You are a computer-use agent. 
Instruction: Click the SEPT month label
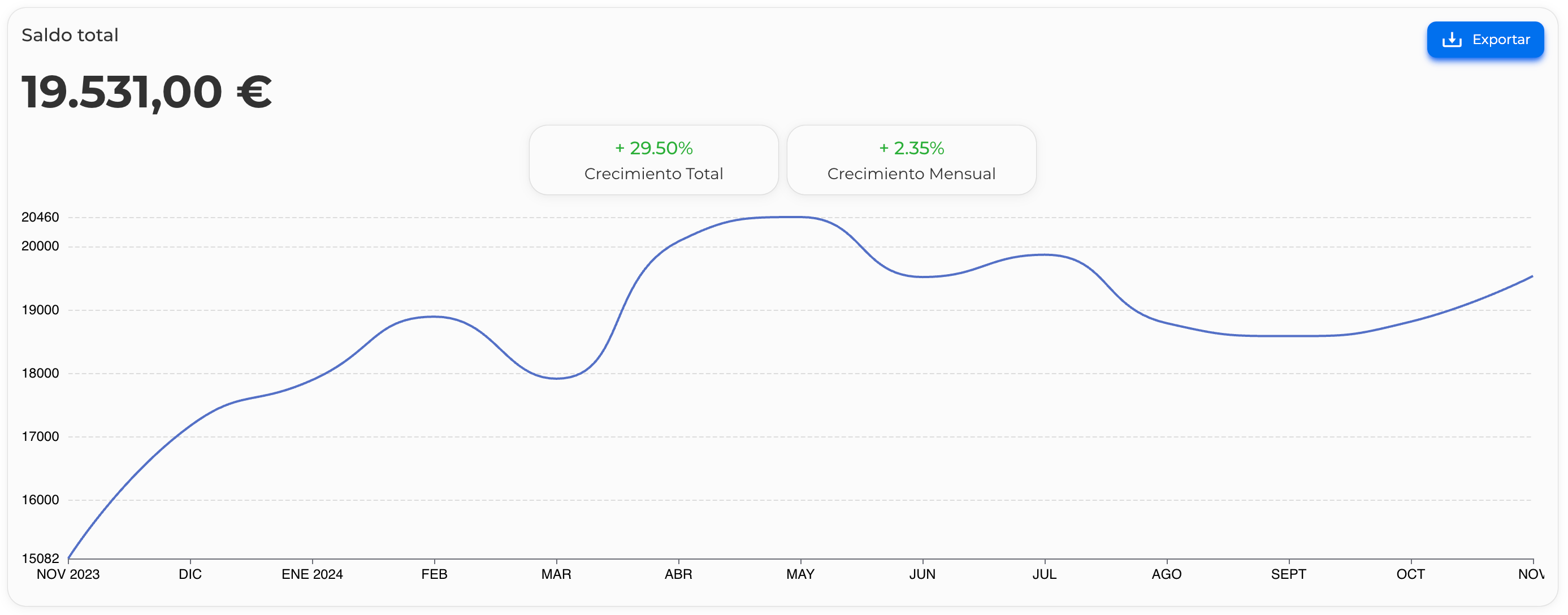click(x=1288, y=574)
